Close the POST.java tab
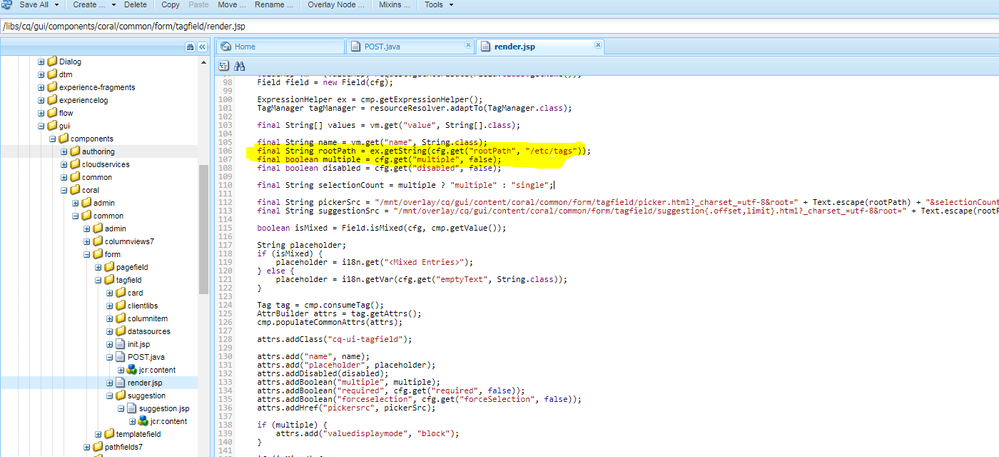999x457 pixels. 467,47
